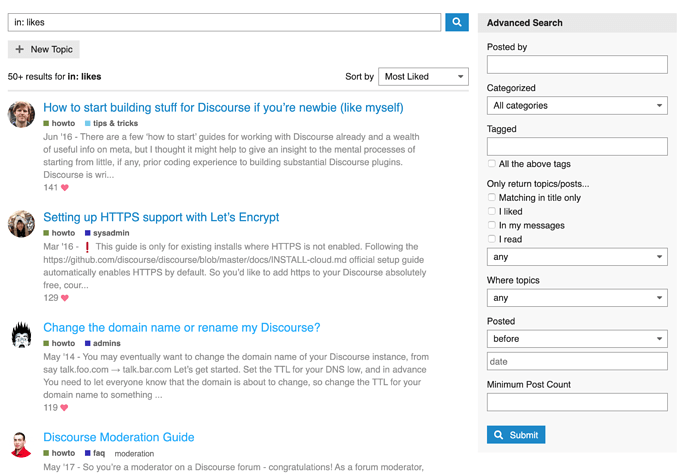Click the 'sysadmin' category tag
Screen dimensions: 690x474
107,233
